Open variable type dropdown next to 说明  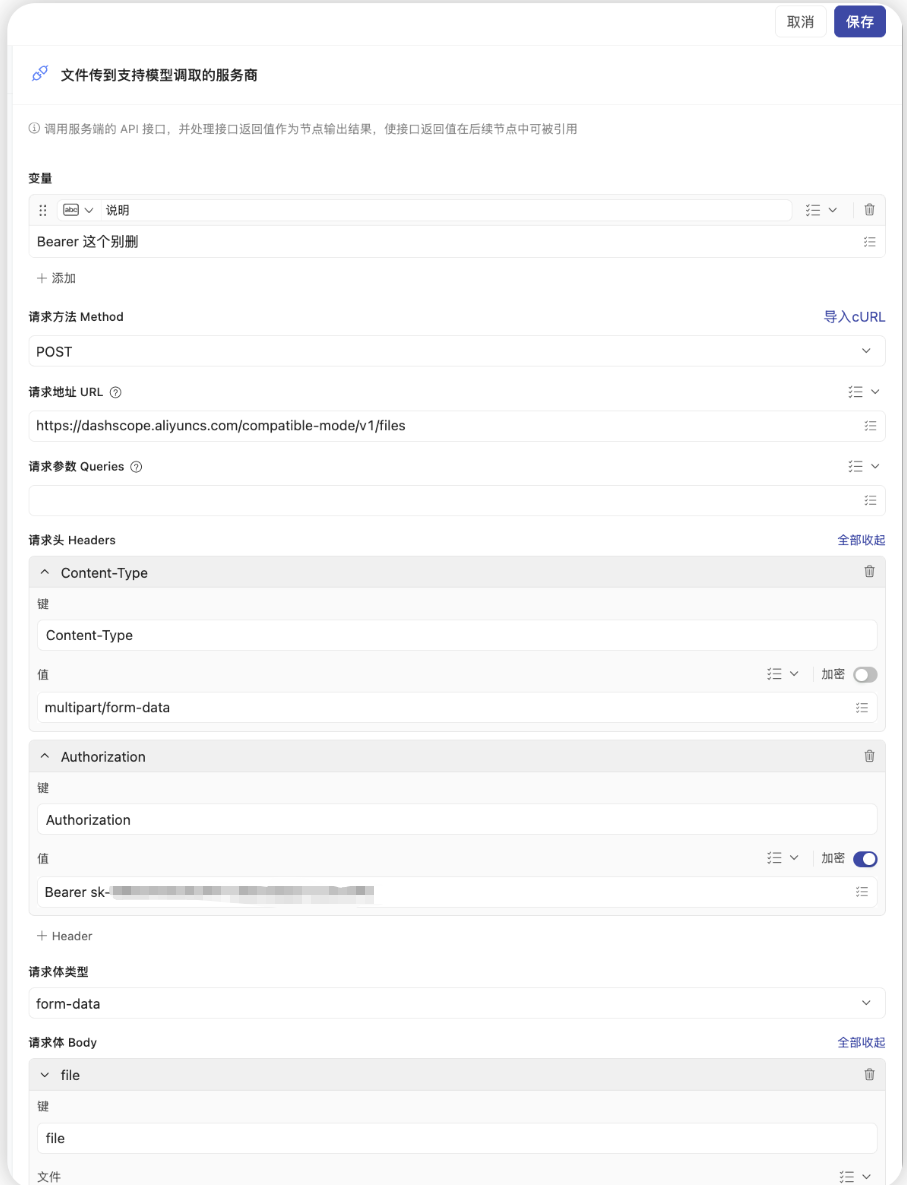tap(78, 210)
